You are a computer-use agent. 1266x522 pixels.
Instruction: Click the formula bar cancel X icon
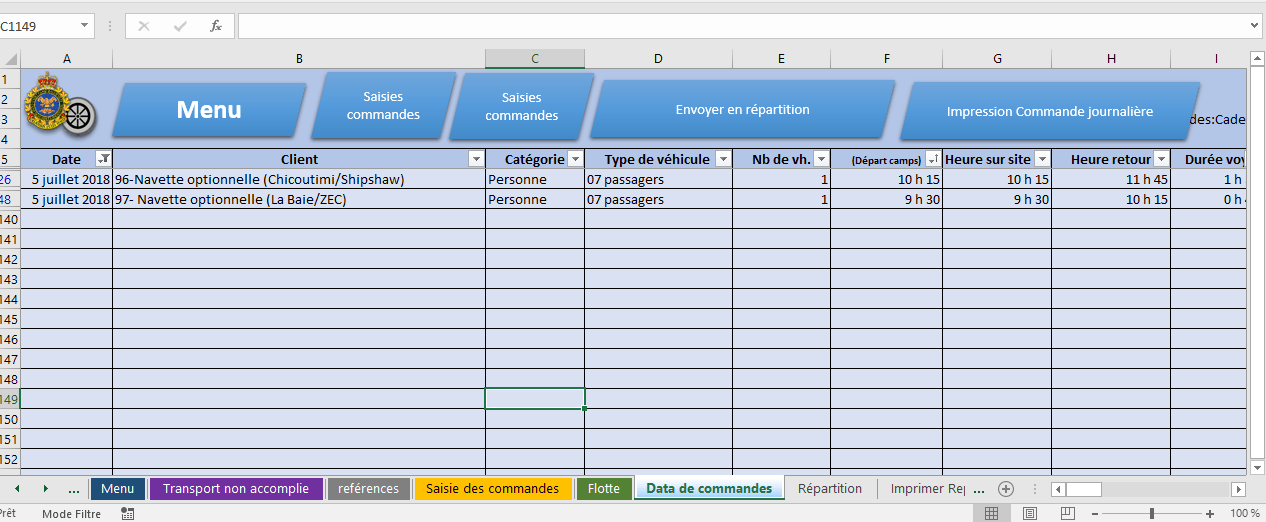pyautogui.click(x=144, y=26)
